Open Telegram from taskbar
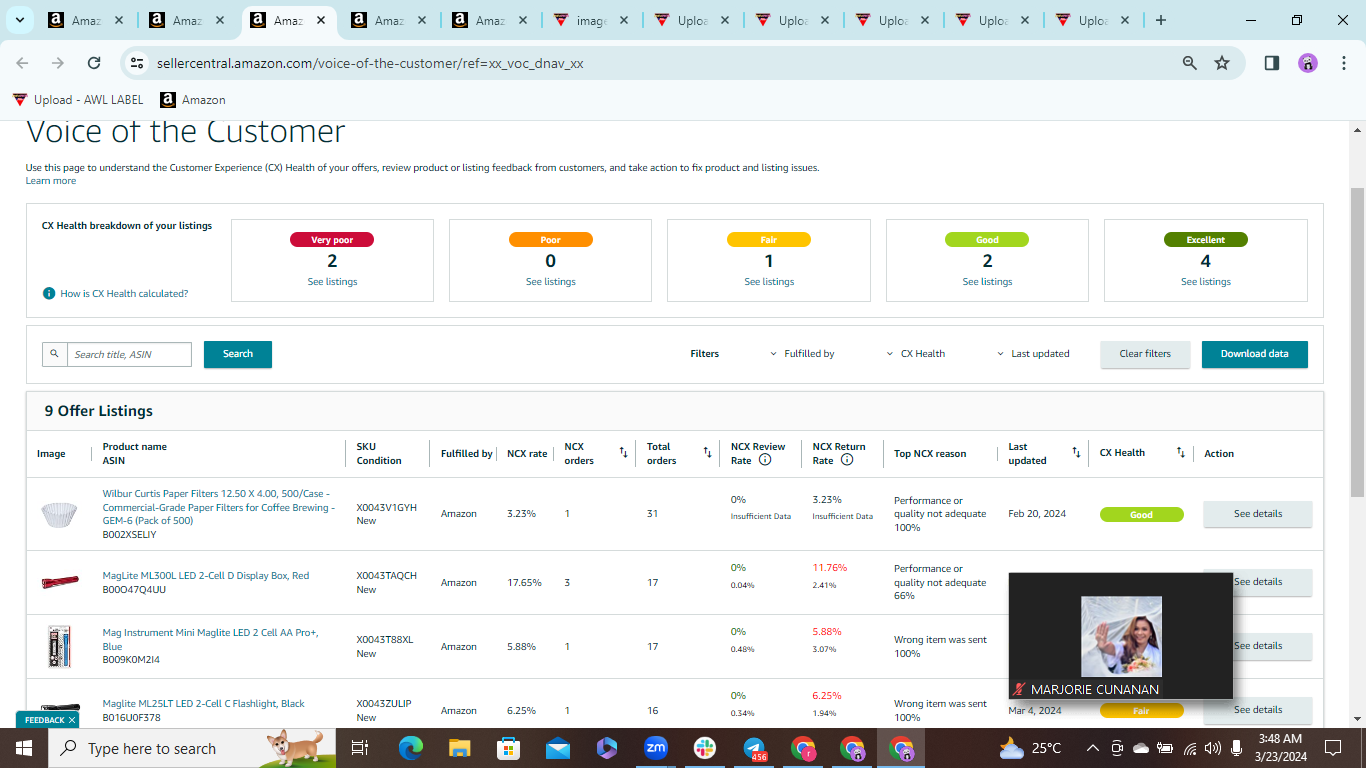The width and height of the screenshot is (1366, 768). (754, 748)
